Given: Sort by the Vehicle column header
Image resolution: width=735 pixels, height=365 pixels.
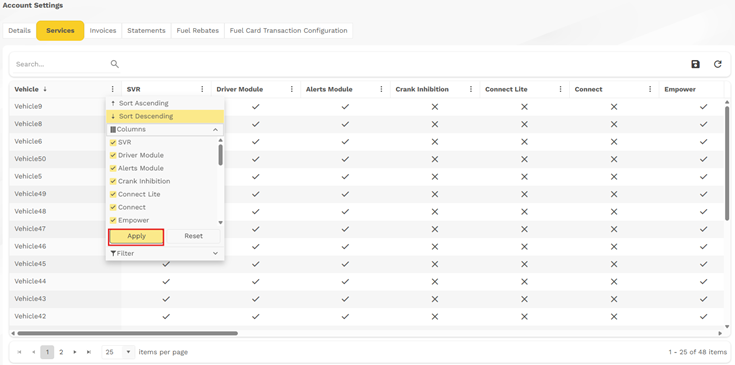Looking at the screenshot, I should pyautogui.click(x=26, y=89).
